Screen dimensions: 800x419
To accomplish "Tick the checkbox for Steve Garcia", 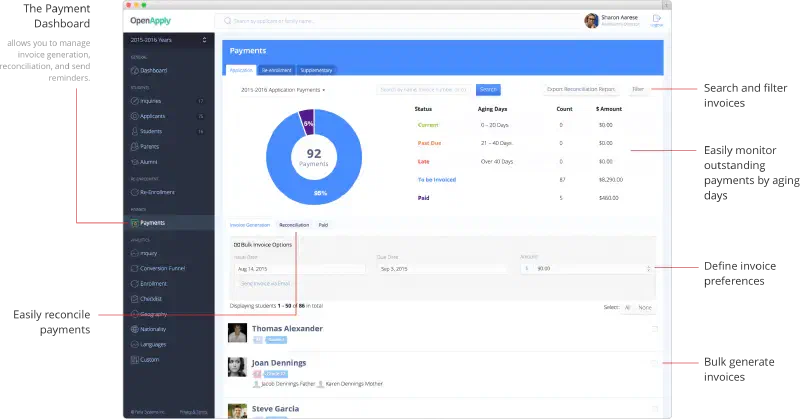I will pyautogui.click(x=655, y=409).
